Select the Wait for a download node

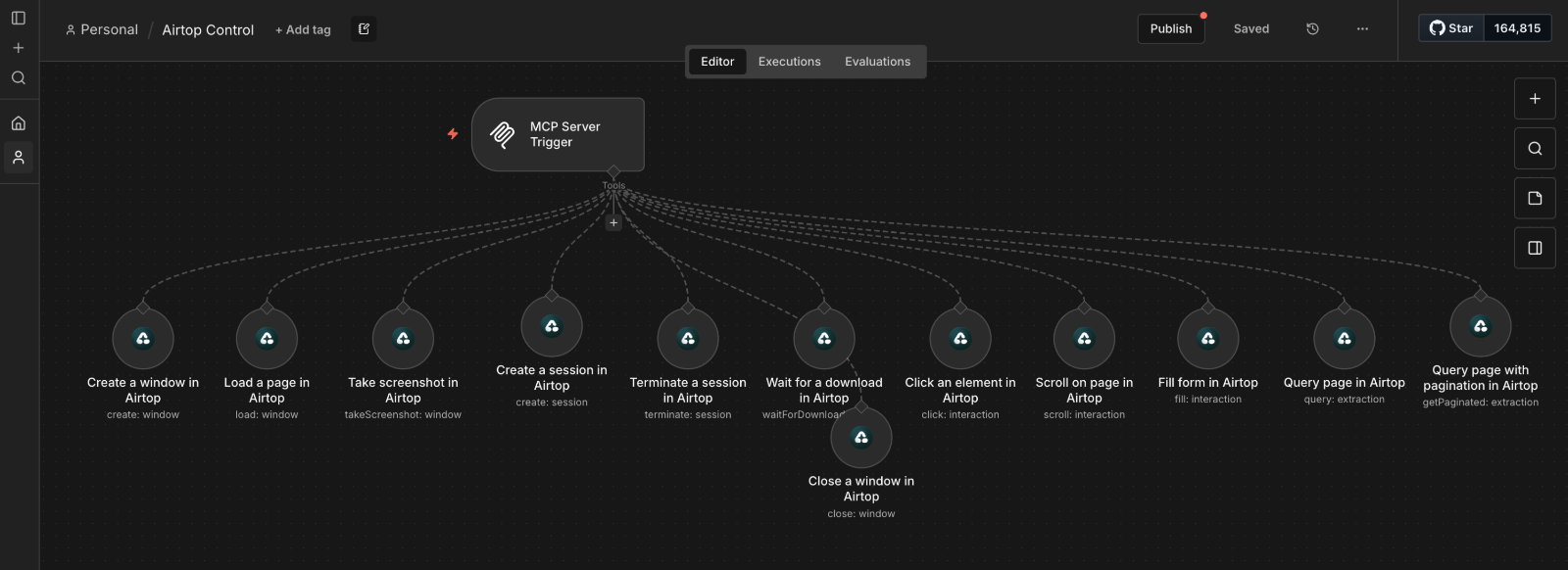(824, 339)
